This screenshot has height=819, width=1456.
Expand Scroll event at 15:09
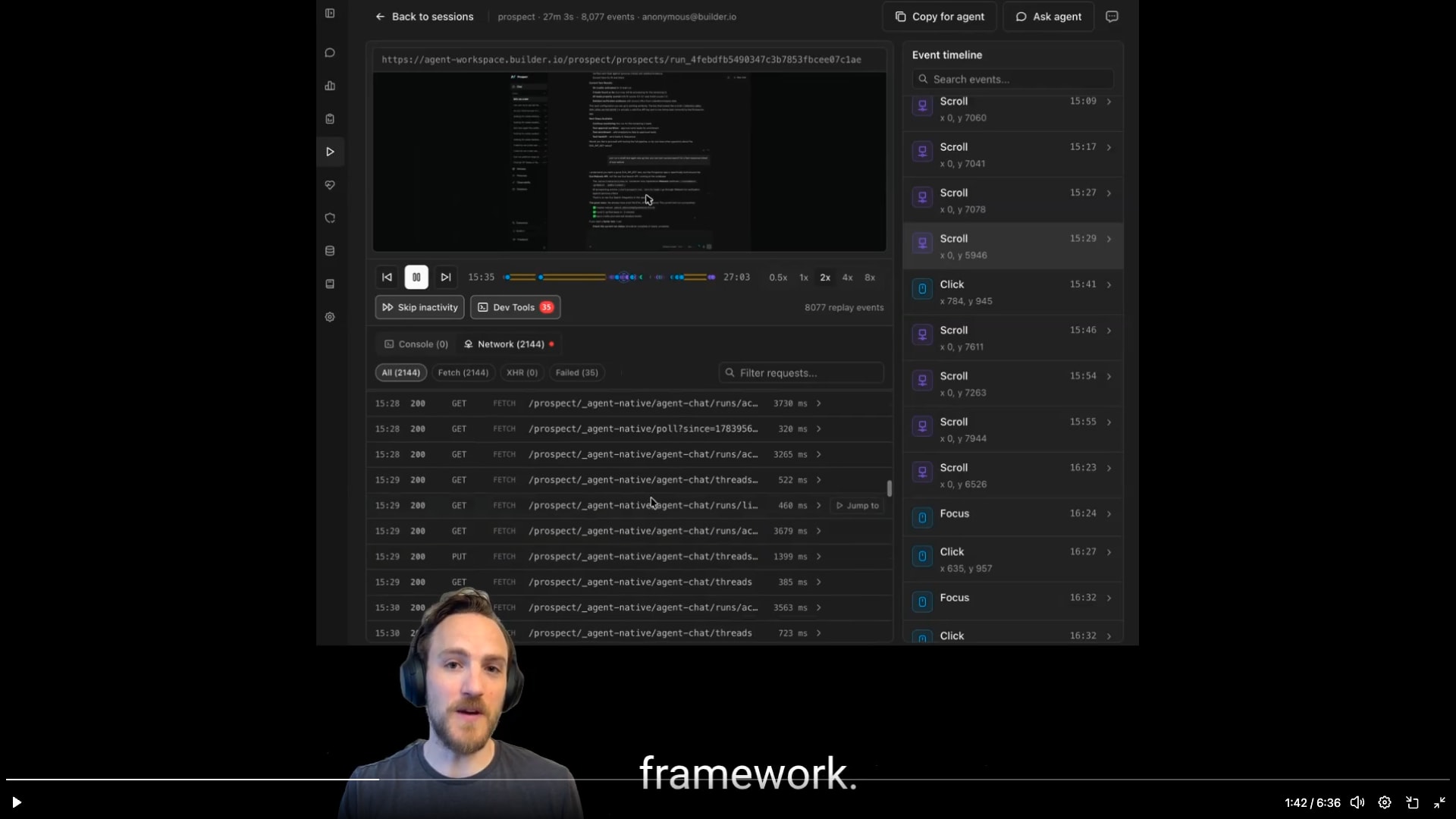(1109, 102)
